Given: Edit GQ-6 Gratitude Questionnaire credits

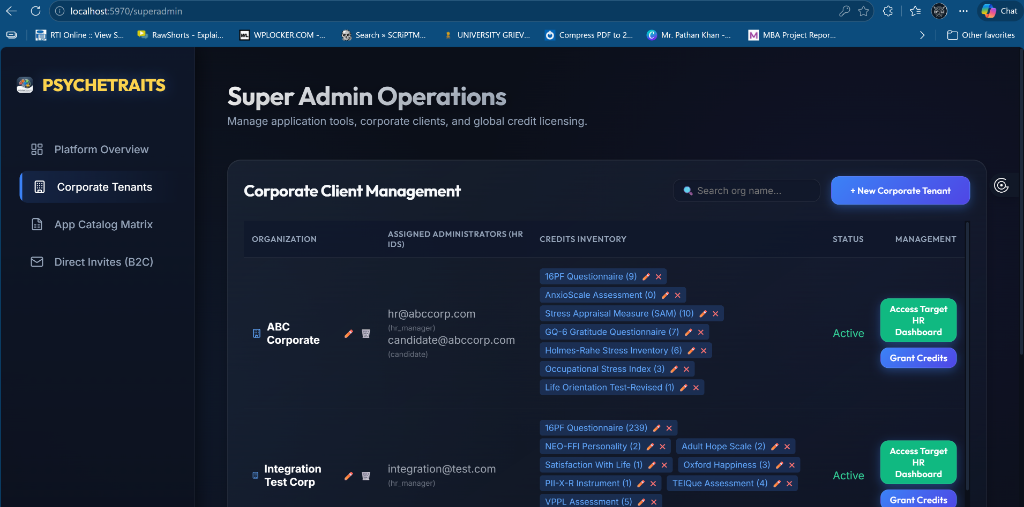Looking at the screenshot, I should tap(688, 332).
